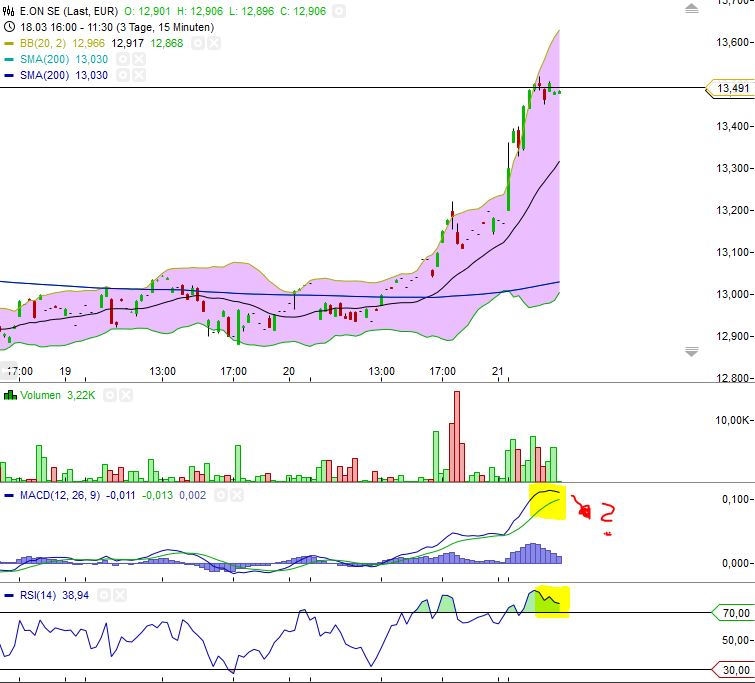Image resolution: width=755 pixels, height=683 pixels.
Task: Click the 13,491 current price tag
Action: [x=732, y=88]
